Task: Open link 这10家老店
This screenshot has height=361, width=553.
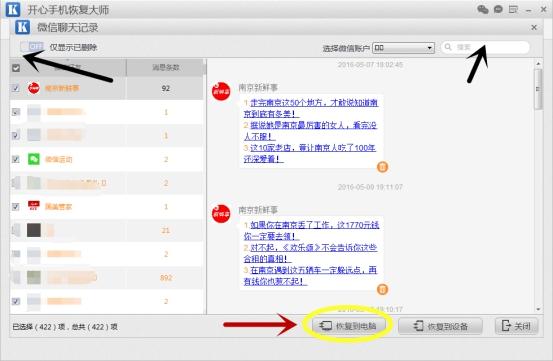Action: 310,153
